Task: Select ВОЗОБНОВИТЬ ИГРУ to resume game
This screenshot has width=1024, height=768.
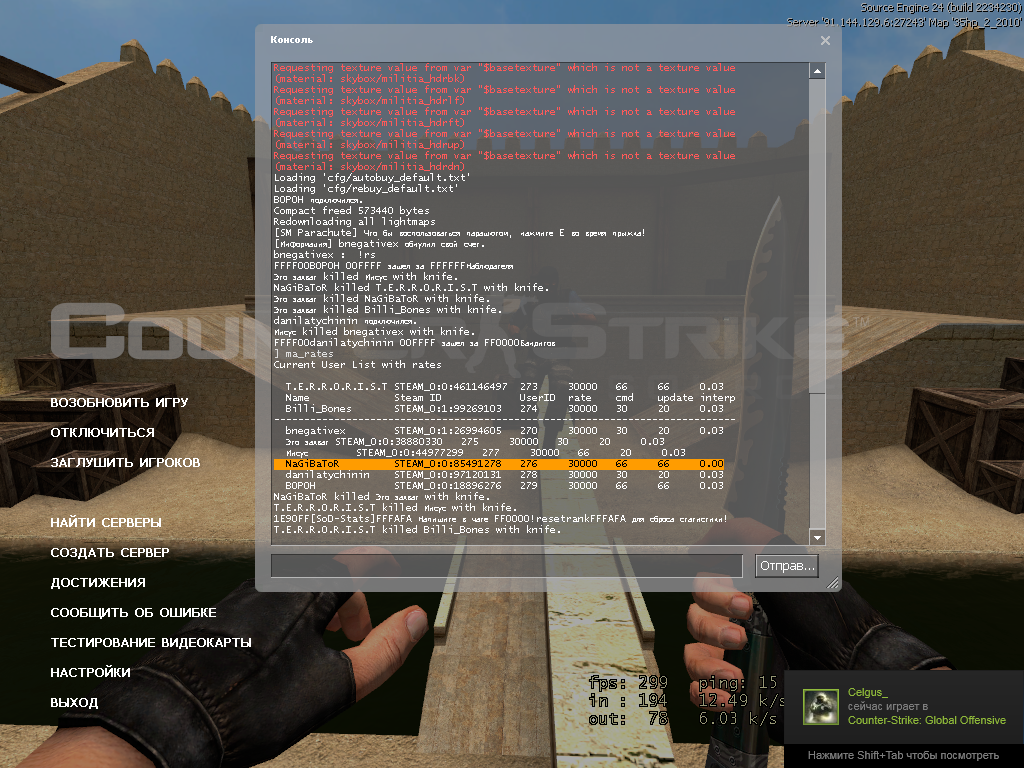Action: click(x=120, y=402)
